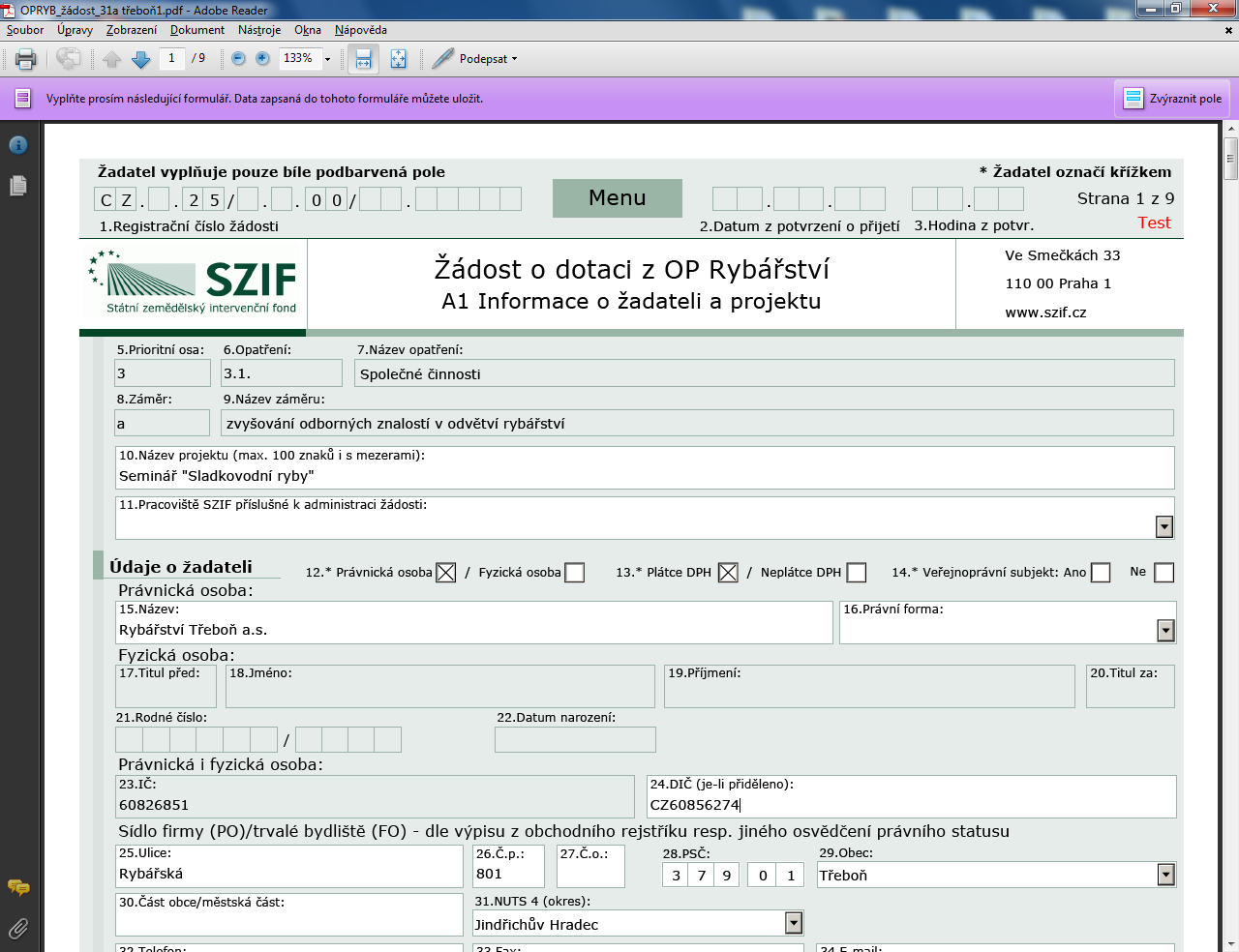Click the DIČ field CZ60856274
The height and width of the screenshot is (952, 1239).
coord(912,796)
